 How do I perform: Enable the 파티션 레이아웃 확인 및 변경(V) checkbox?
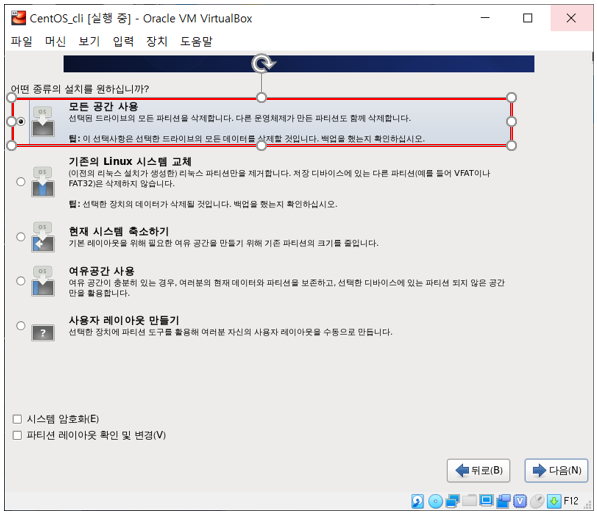click(17, 435)
